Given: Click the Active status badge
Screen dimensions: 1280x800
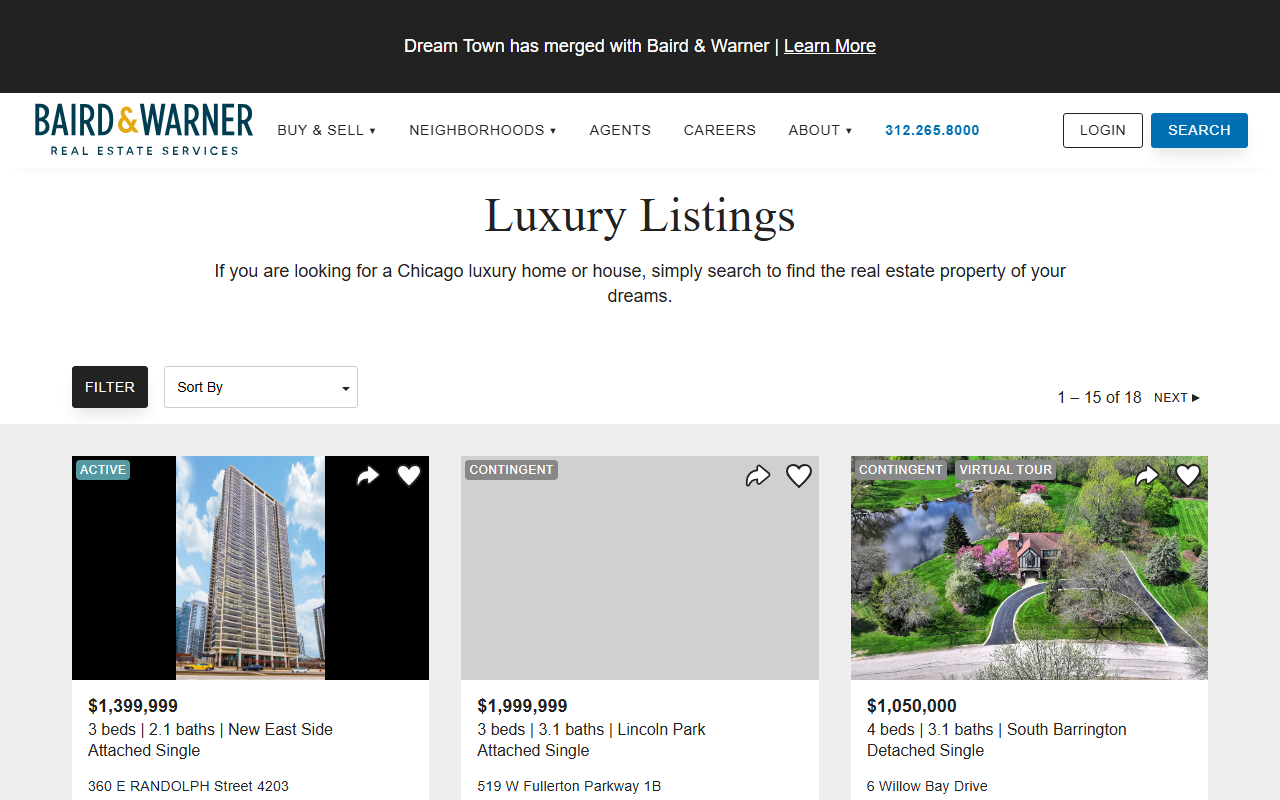Looking at the screenshot, I should 103,470.
